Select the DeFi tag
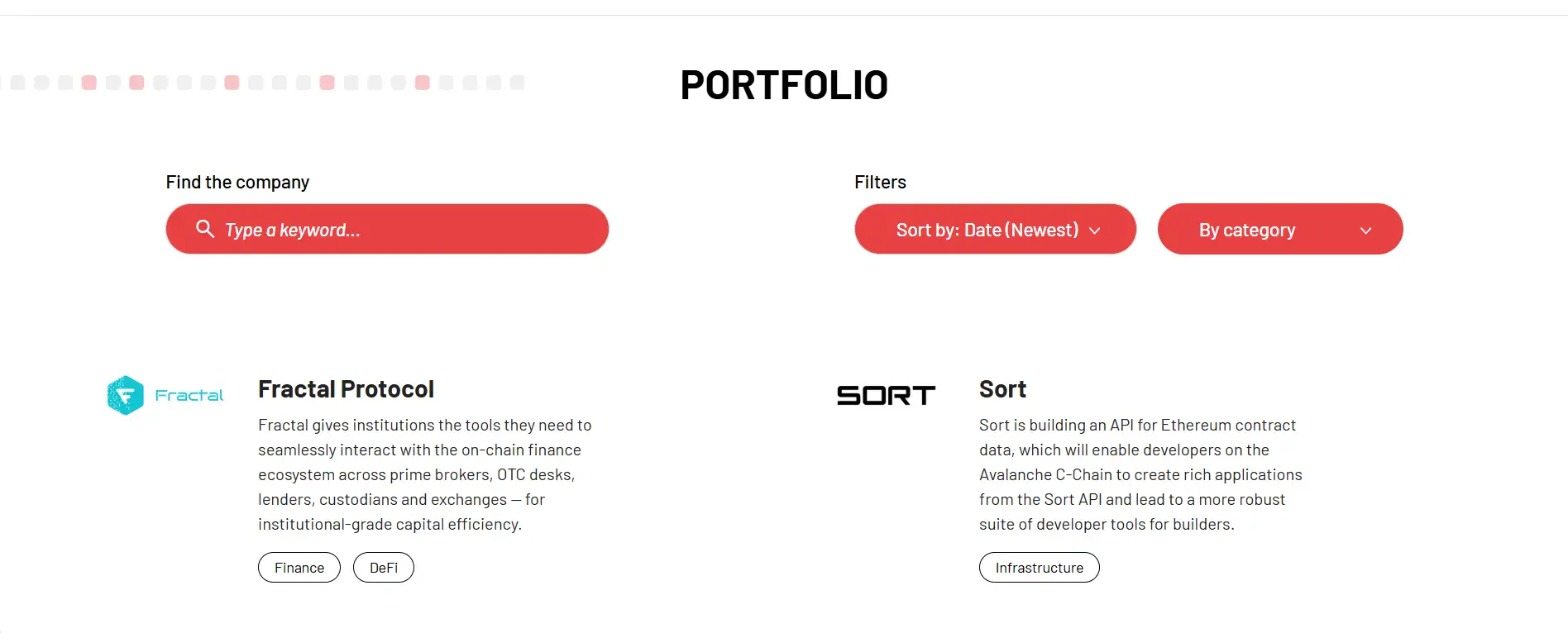 click(x=384, y=568)
